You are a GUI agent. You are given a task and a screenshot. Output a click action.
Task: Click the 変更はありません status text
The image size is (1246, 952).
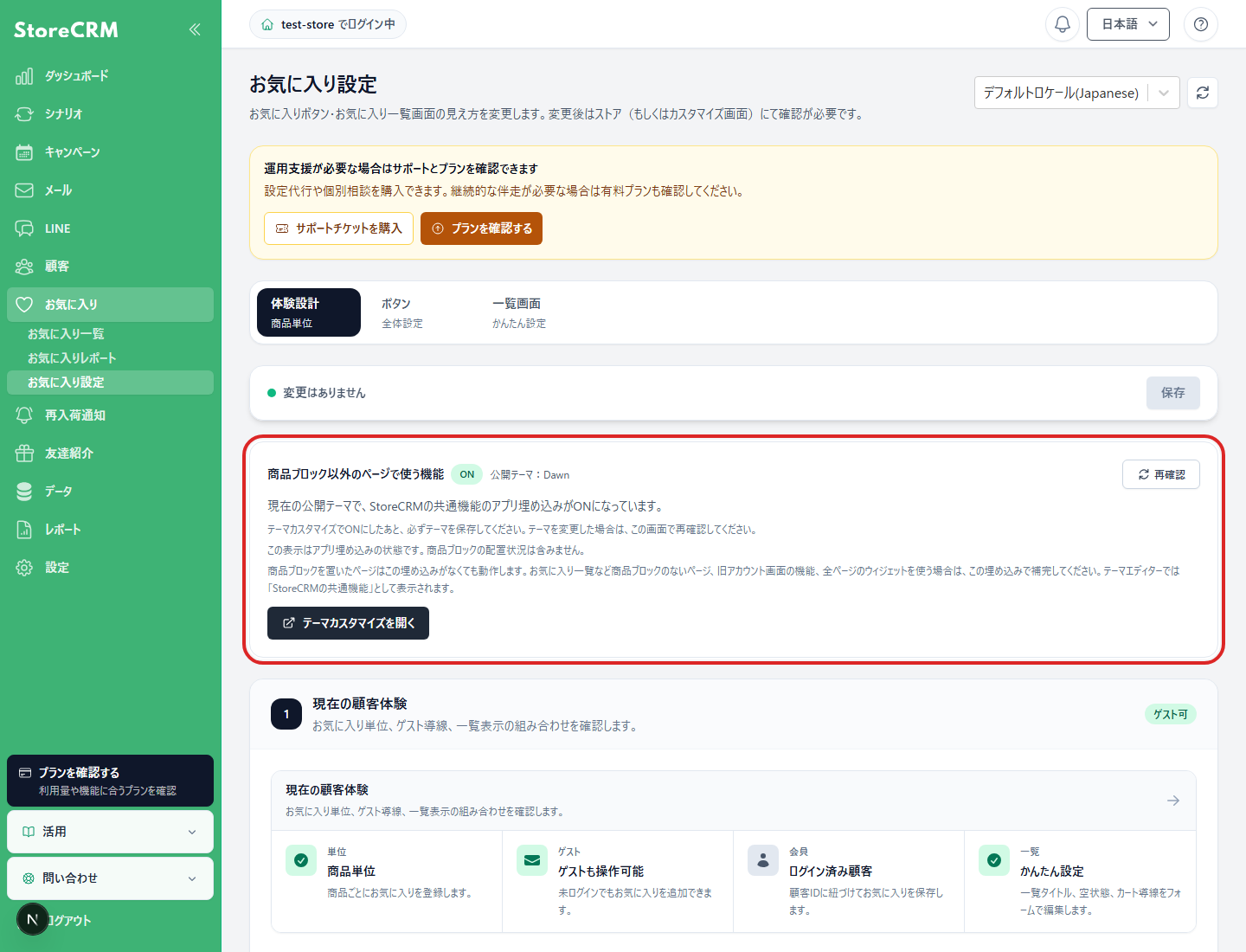click(x=324, y=393)
